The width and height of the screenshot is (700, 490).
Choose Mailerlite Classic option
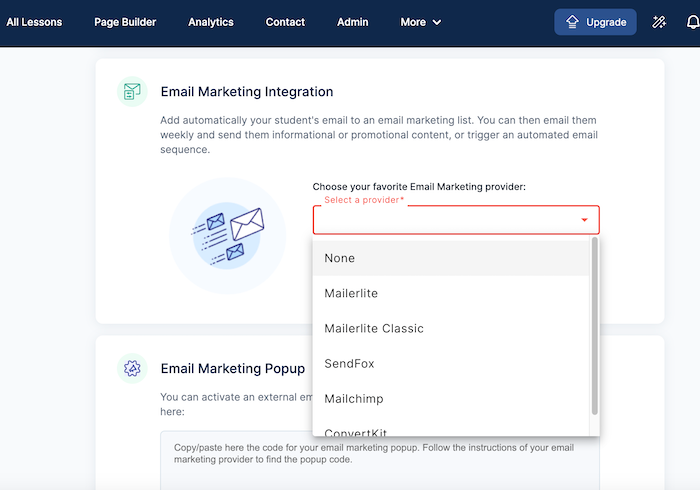pos(451,328)
